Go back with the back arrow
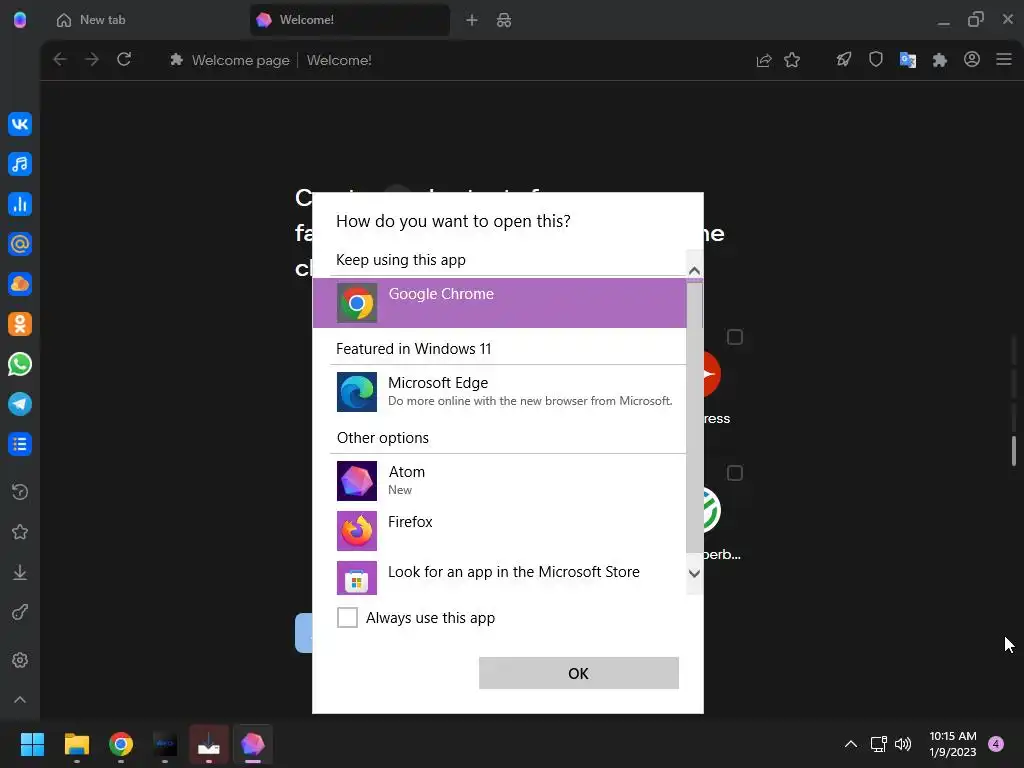The image size is (1024, 768). pyautogui.click(x=60, y=59)
